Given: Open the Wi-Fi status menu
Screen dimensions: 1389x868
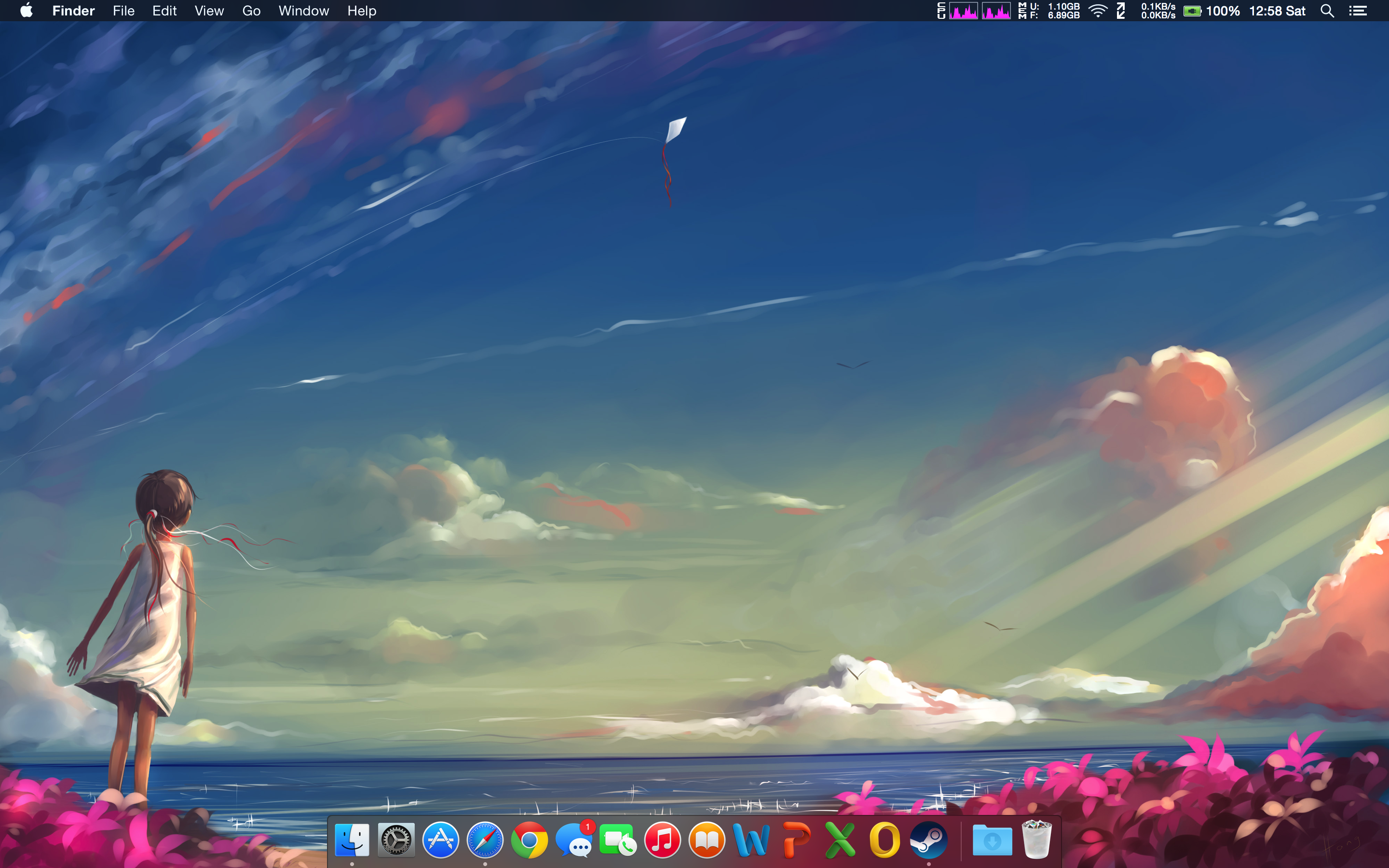Looking at the screenshot, I should point(1097,11).
